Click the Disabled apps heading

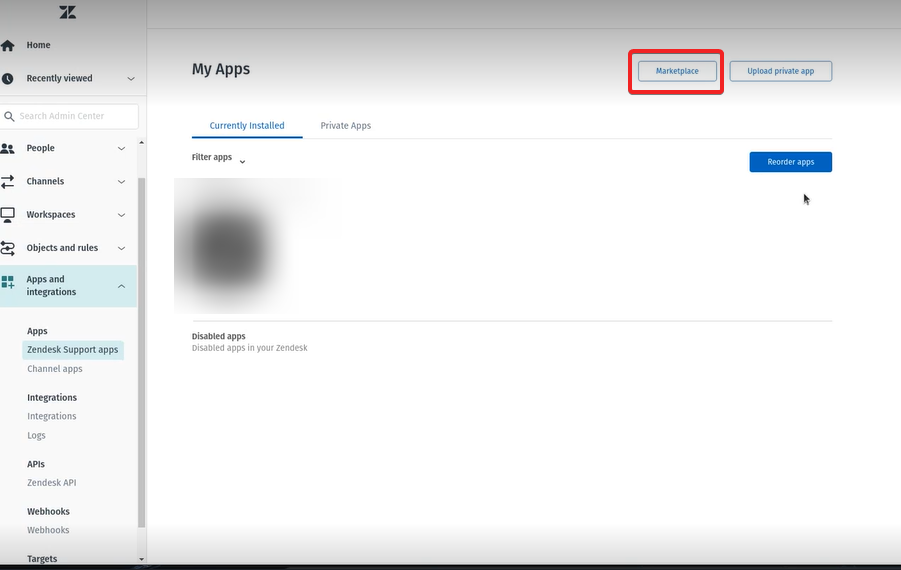[218, 336]
